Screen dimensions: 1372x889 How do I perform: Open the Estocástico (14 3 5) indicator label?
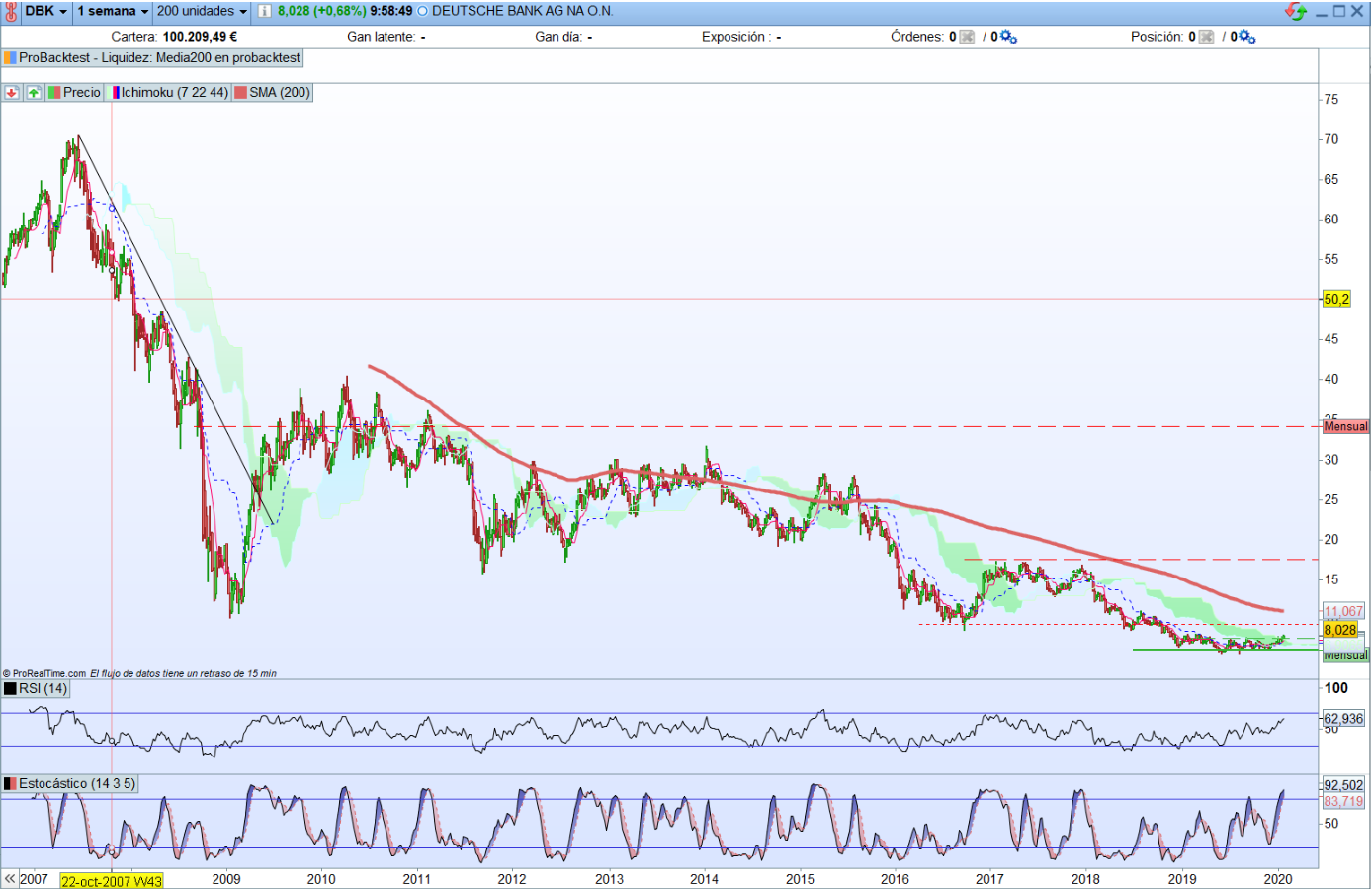69,784
